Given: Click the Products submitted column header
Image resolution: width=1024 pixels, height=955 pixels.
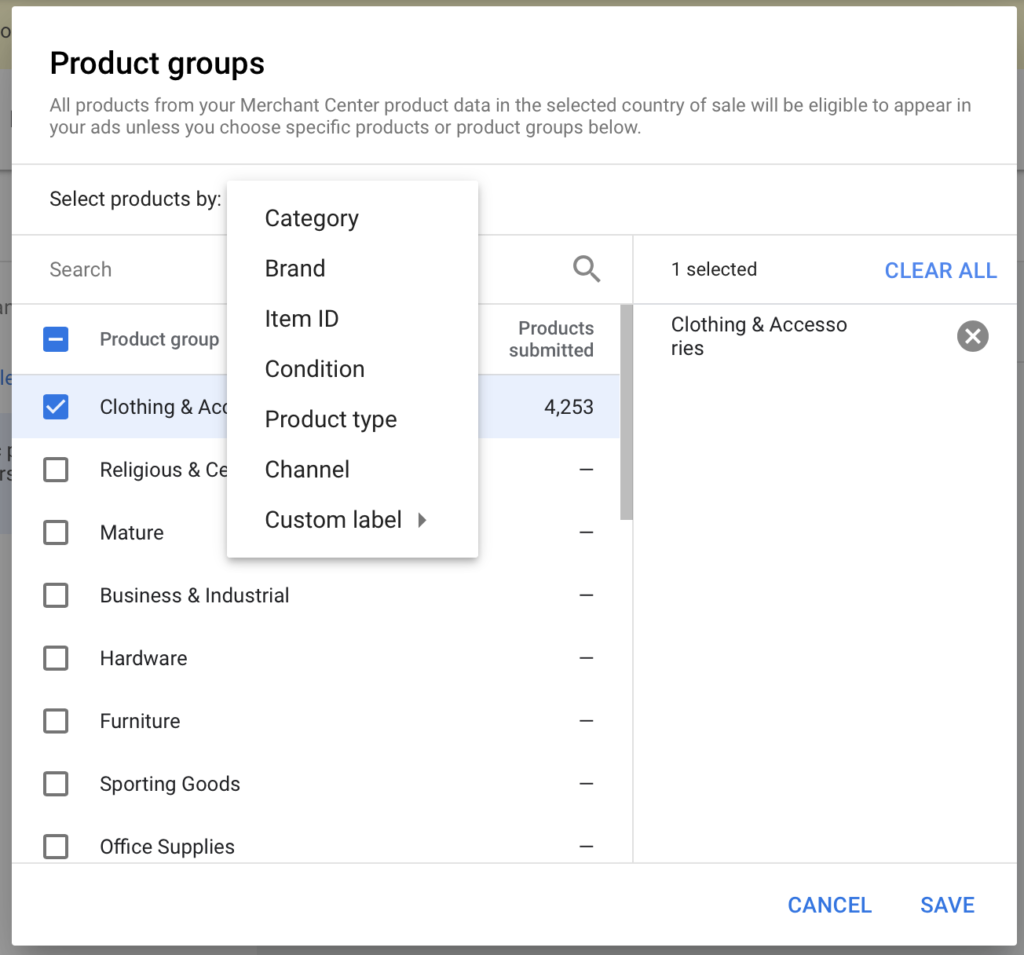Looking at the screenshot, I should pos(551,339).
